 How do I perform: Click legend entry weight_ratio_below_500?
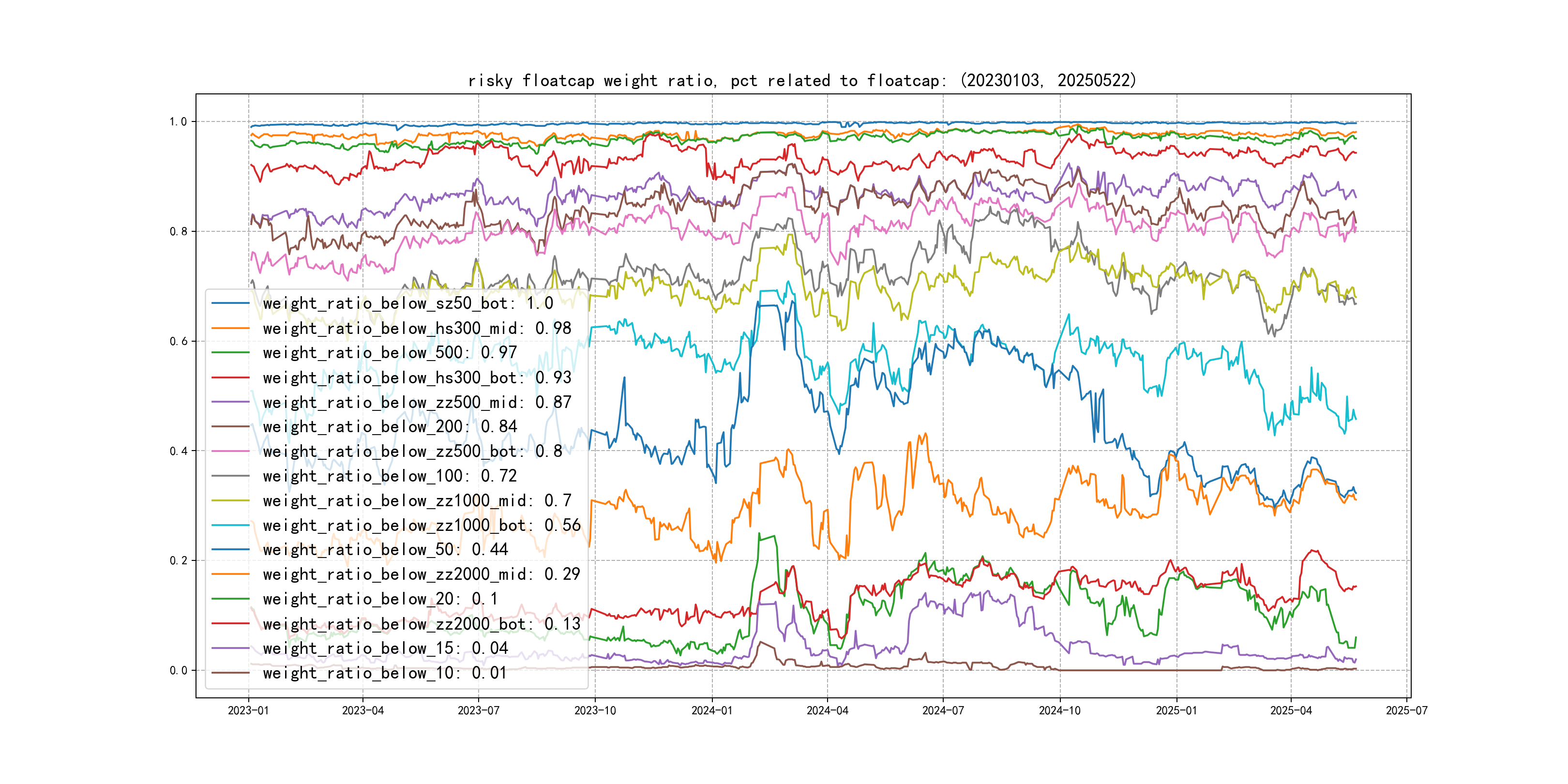coord(390,352)
